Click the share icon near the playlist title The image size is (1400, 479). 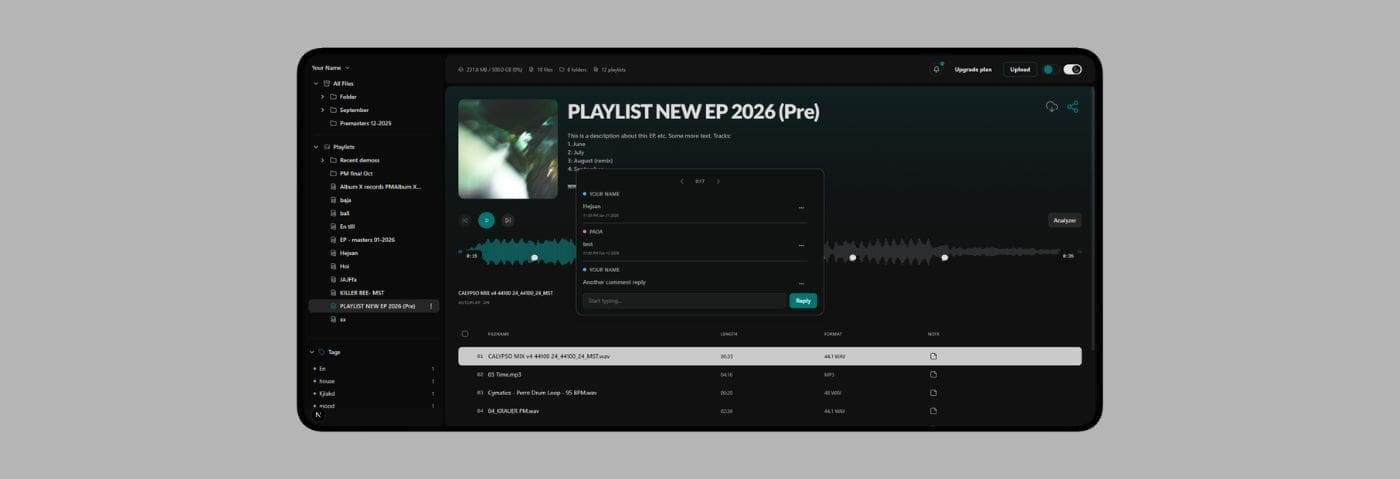tap(1073, 107)
